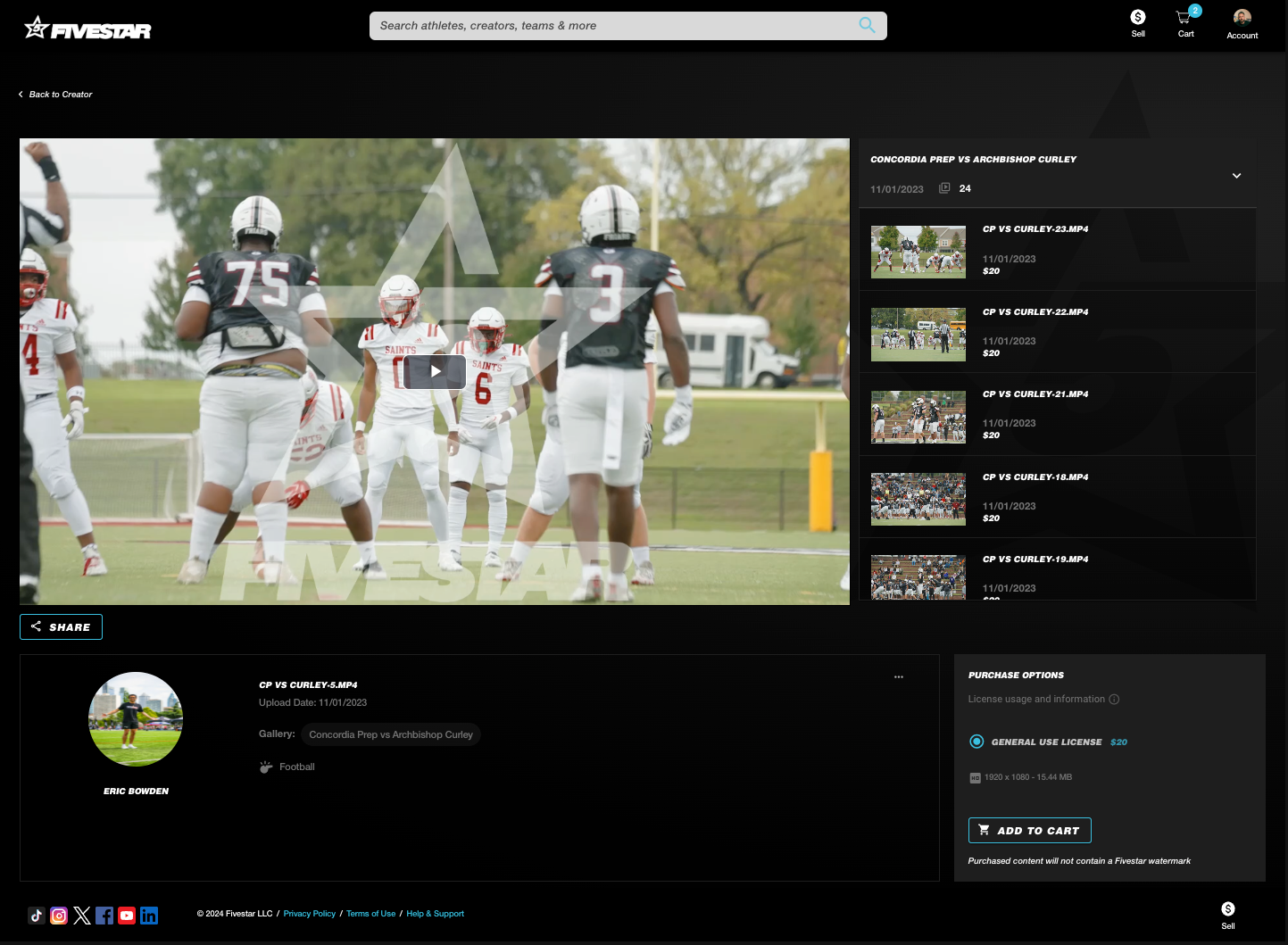Screen dimensions: 1288x945
Task: Click the gallery date 11/01/2023 in header
Action: pos(897,189)
